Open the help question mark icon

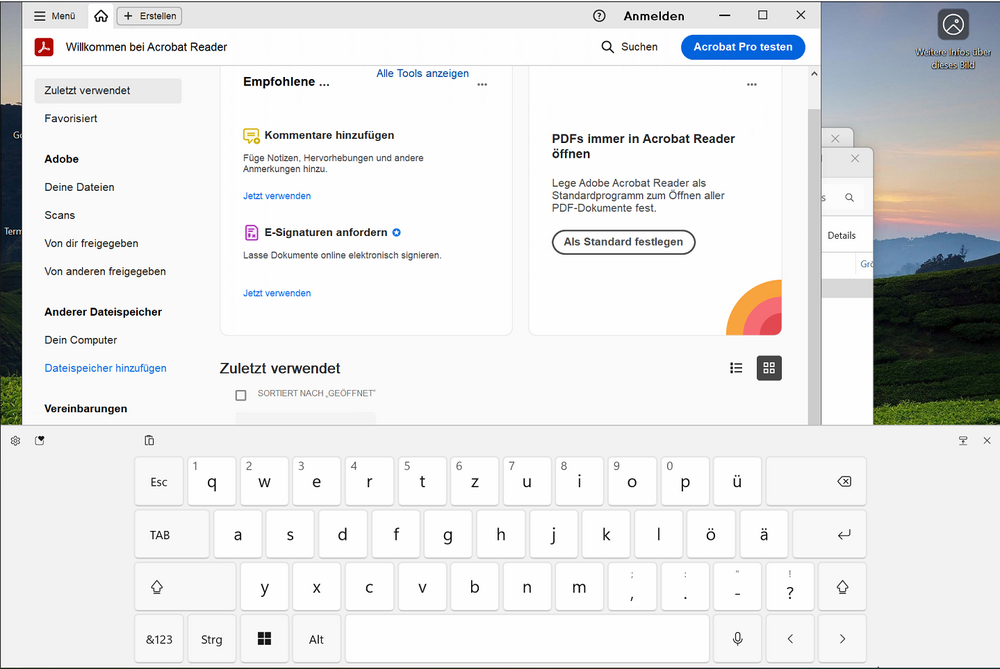tap(599, 16)
